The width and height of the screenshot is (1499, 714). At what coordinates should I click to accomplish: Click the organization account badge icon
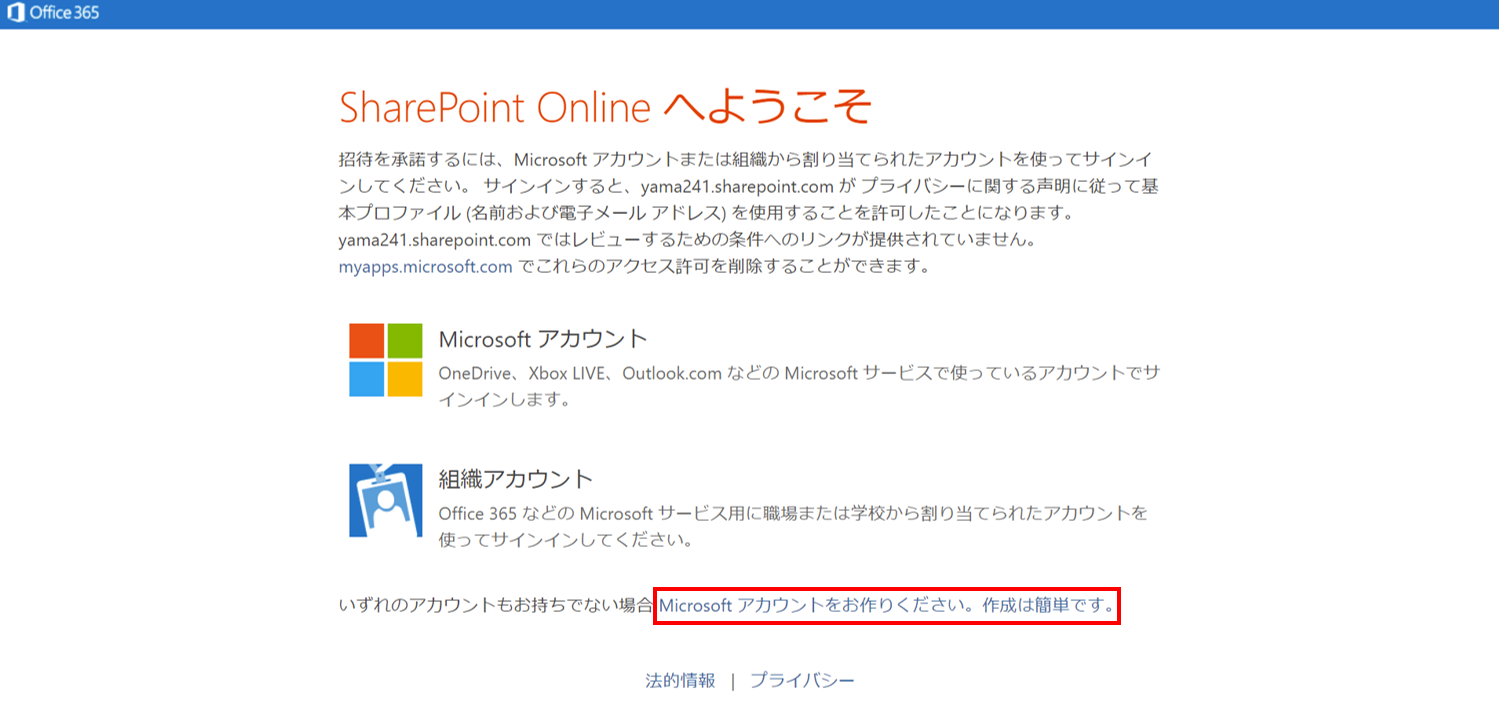pos(386,500)
